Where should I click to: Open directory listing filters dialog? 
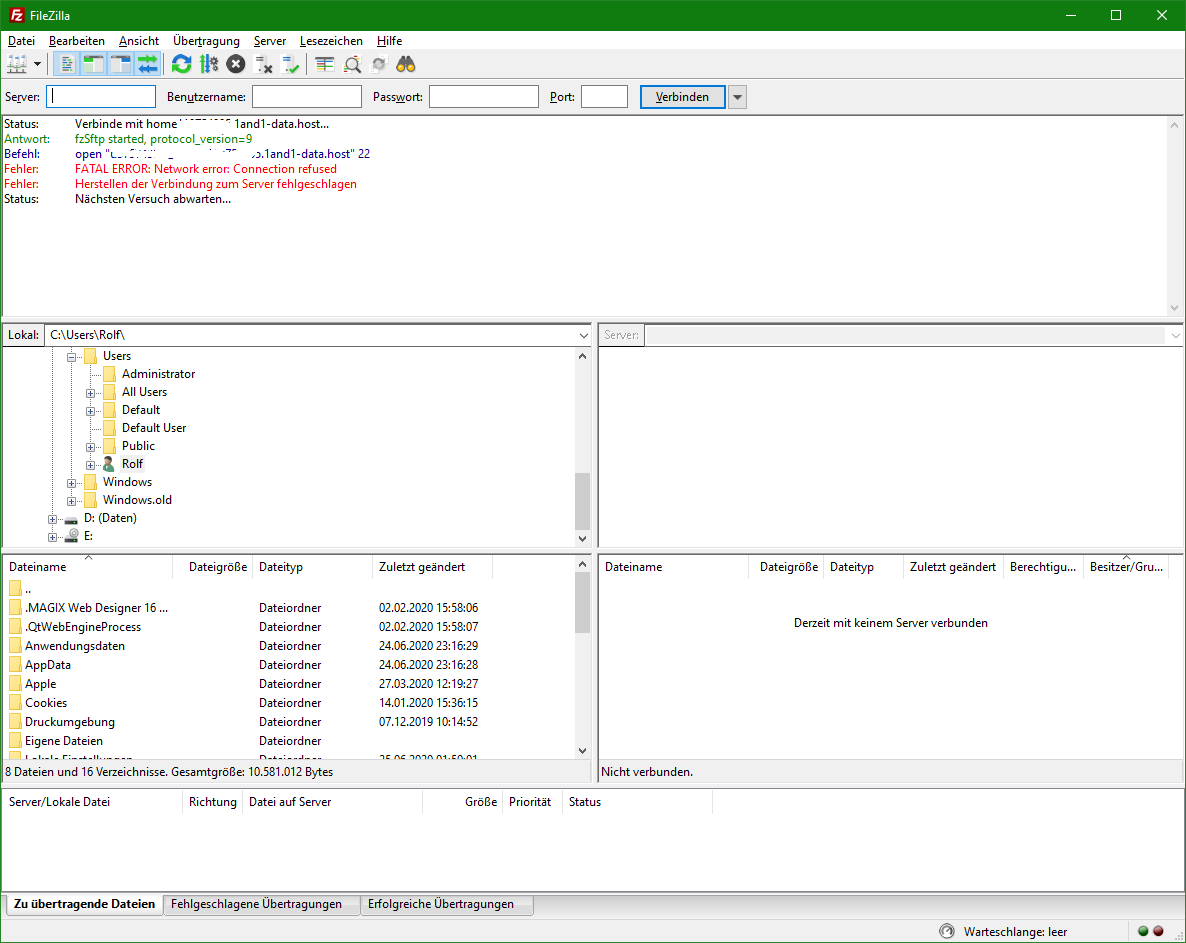[324, 64]
